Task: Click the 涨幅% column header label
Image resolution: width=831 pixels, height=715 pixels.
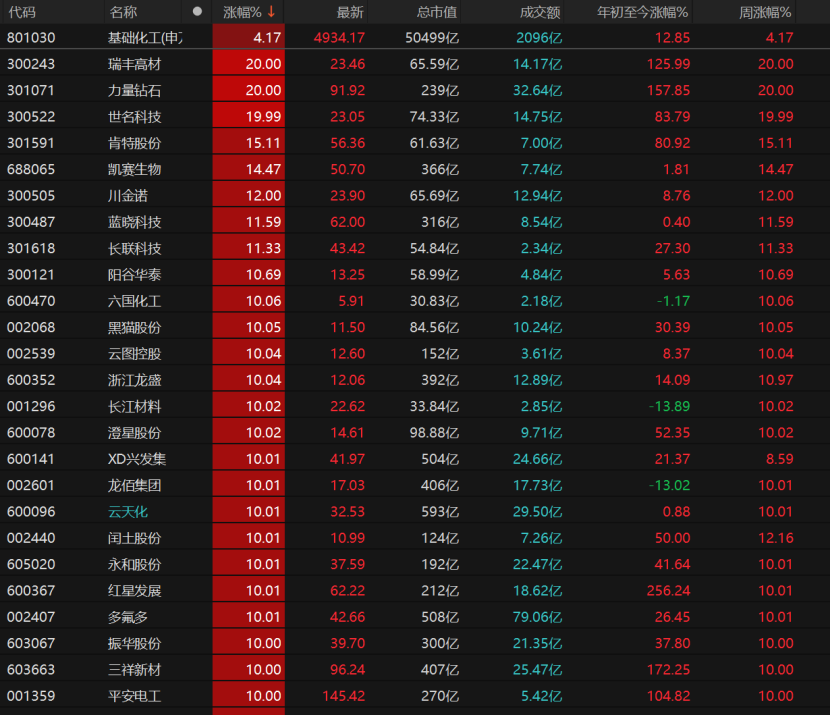Action: (x=242, y=12)
